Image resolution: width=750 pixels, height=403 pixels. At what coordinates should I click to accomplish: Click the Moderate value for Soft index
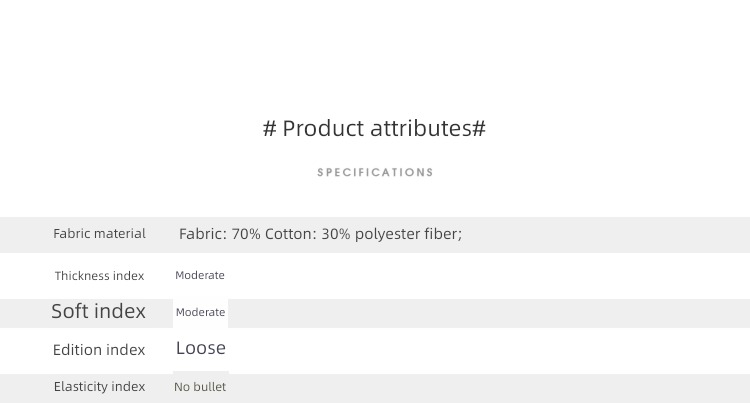tap(200, 312)
